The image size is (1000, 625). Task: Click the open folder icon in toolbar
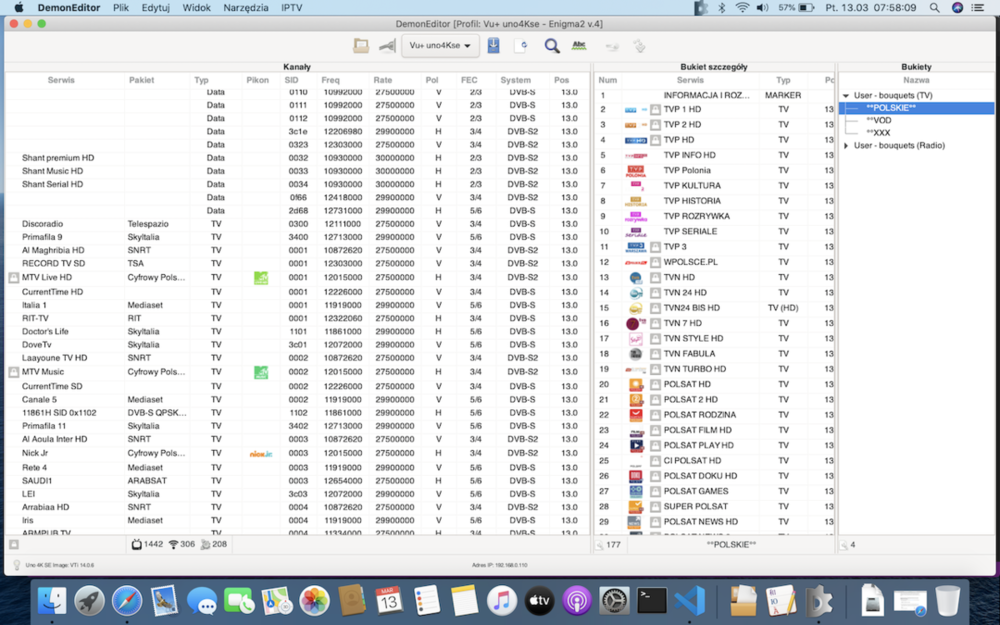point(361,46)
